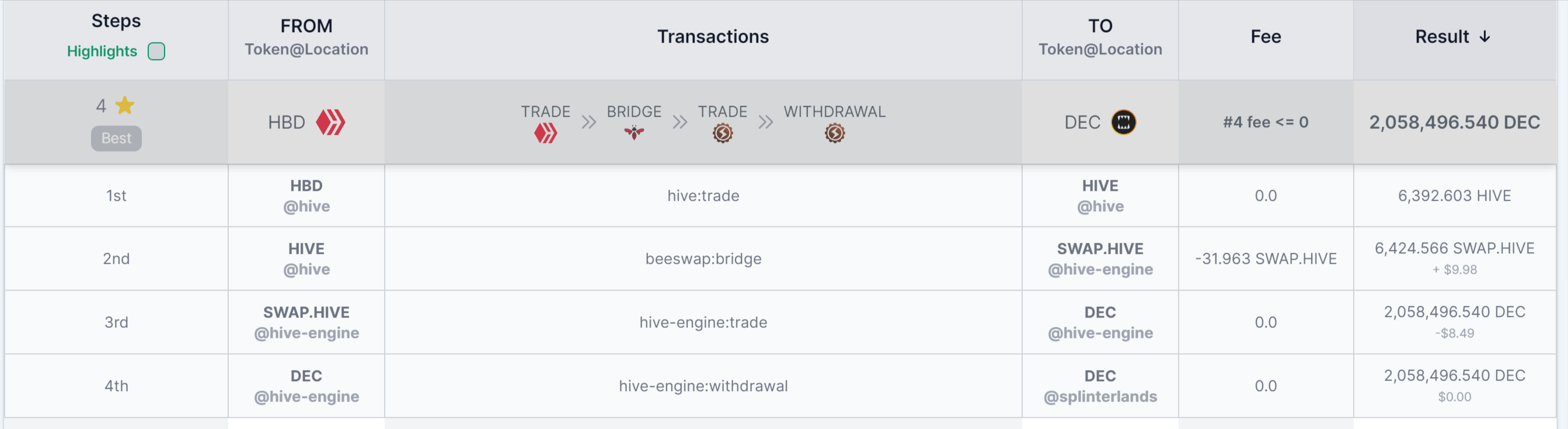The image size is (1568, 429).
Task: Open the hive-engine:withdrawal transaction
Action: point(703,386)
